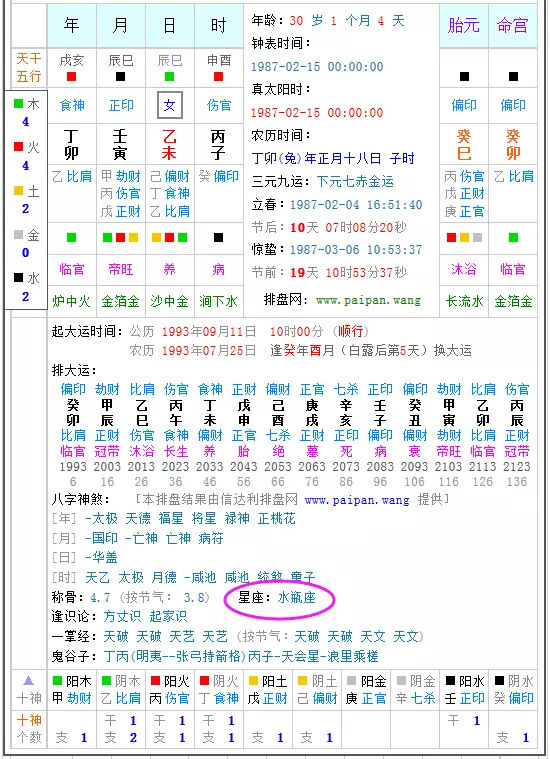Click the 月 column header

(x=121, y=25)
